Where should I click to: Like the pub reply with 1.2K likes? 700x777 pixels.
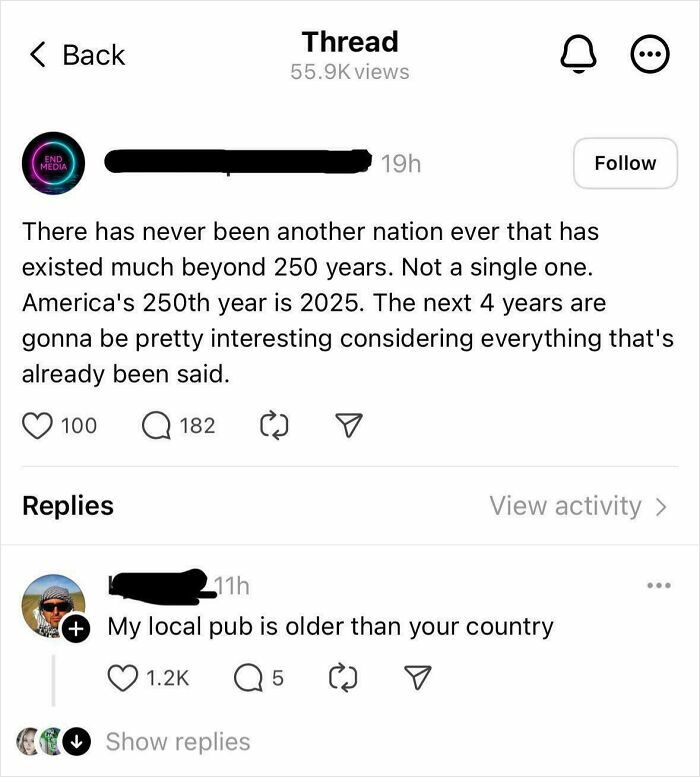(x=123, y=678)
